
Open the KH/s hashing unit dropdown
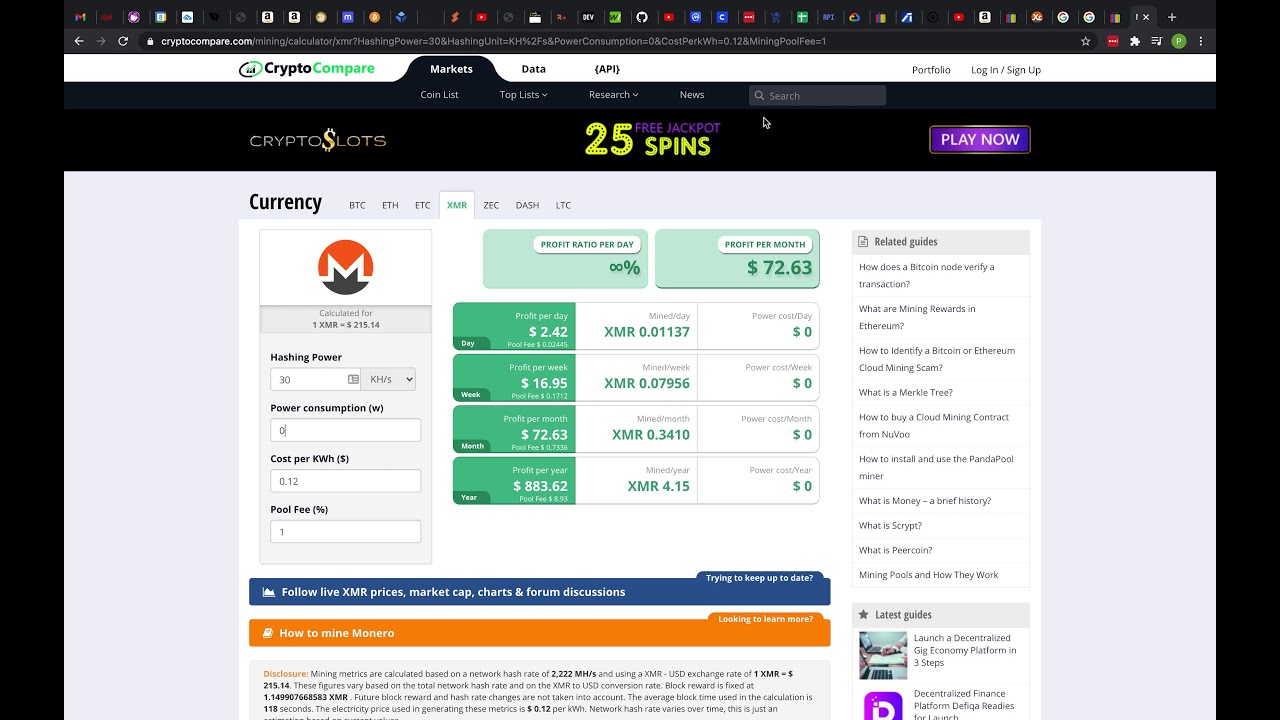coord(388,379)
